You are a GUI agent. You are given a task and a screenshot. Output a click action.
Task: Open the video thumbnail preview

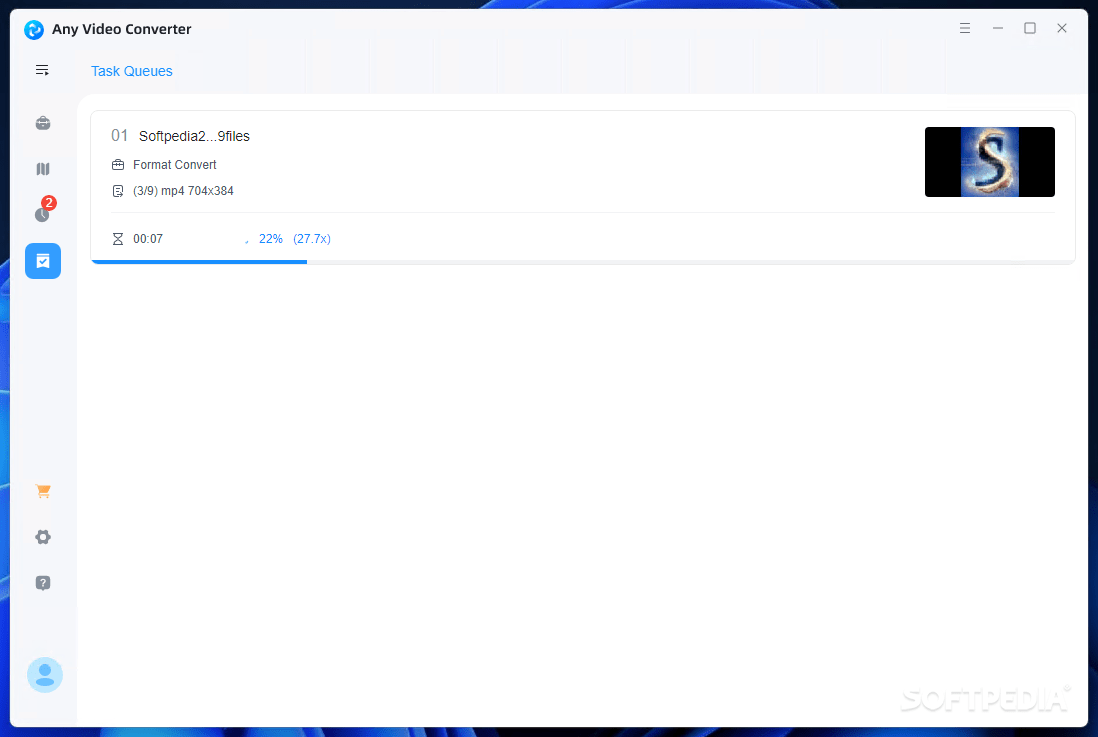[989, 161]
